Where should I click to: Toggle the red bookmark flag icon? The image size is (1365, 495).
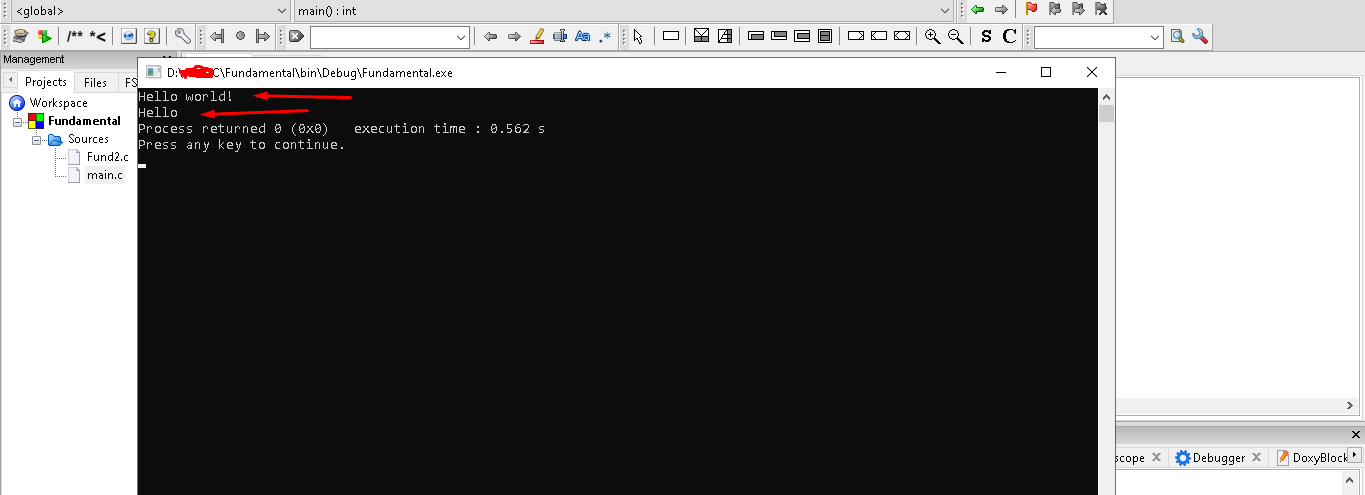pyautogui.click(x=1031, y=10)
